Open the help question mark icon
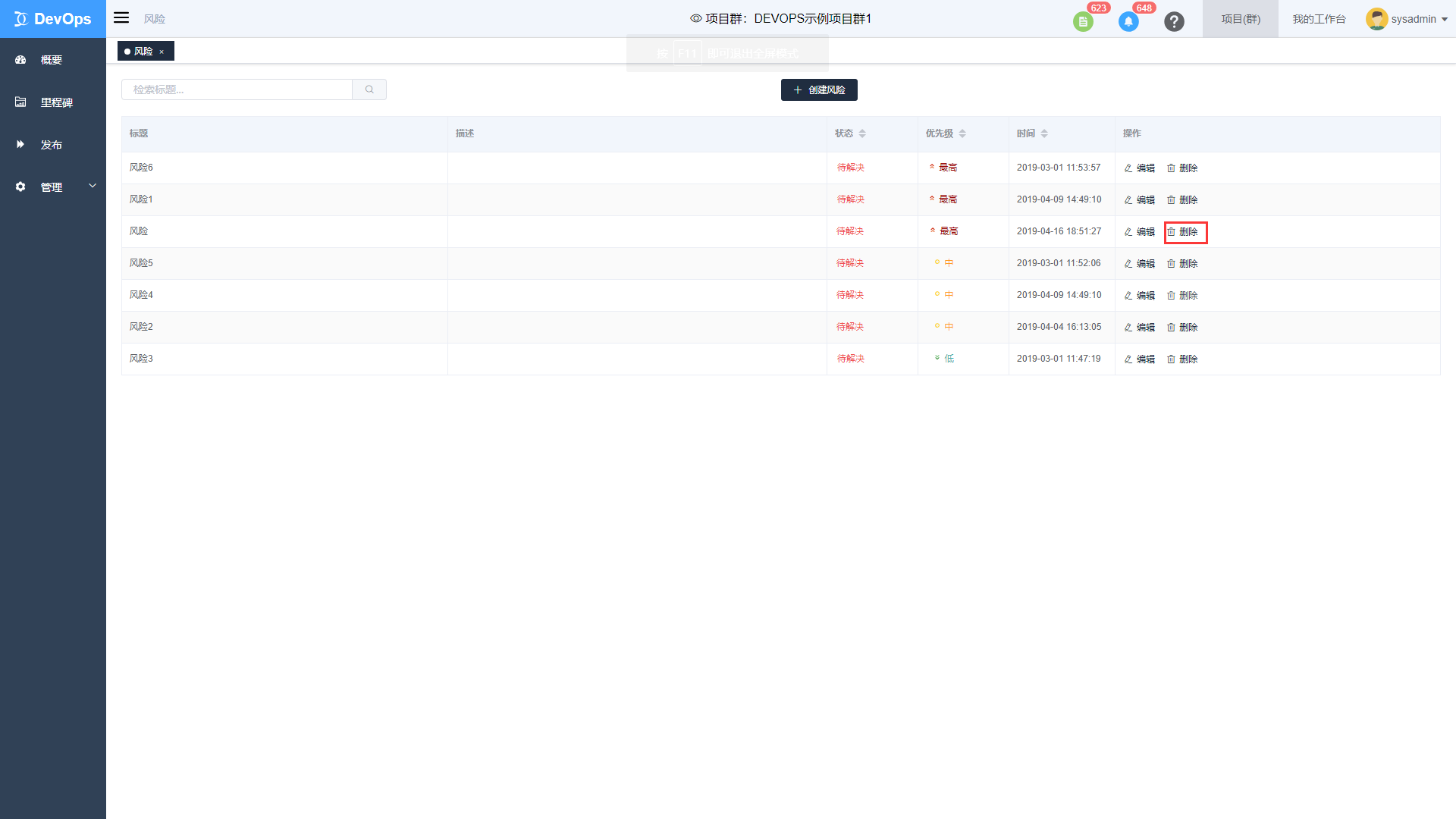Screen dimensions: 1456x819 pos(1174,22)
